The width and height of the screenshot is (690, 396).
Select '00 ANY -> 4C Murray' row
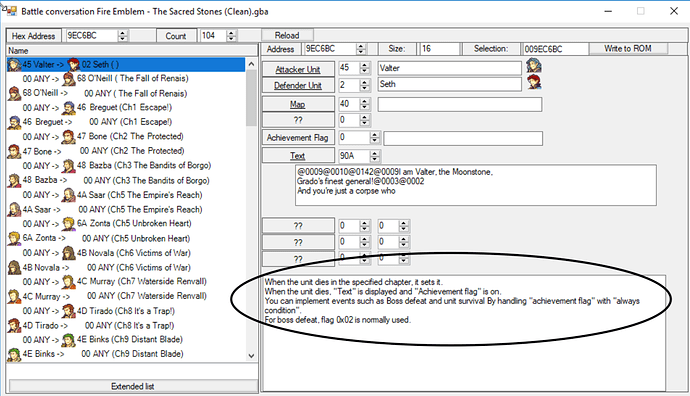[x=126, y=282]
